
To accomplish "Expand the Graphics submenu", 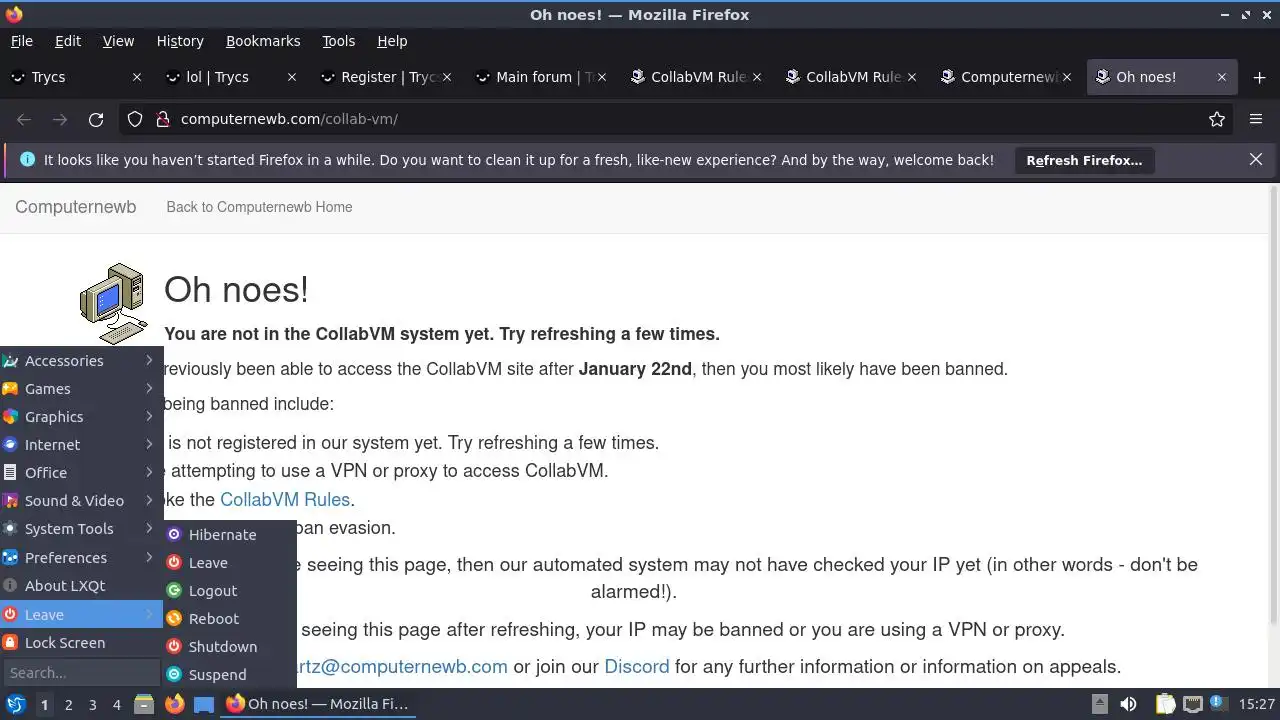I will point(81,417).
